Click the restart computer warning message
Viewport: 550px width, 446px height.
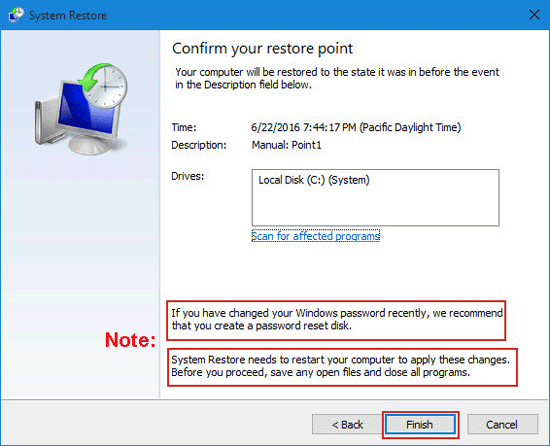click(x=340, y=366)
